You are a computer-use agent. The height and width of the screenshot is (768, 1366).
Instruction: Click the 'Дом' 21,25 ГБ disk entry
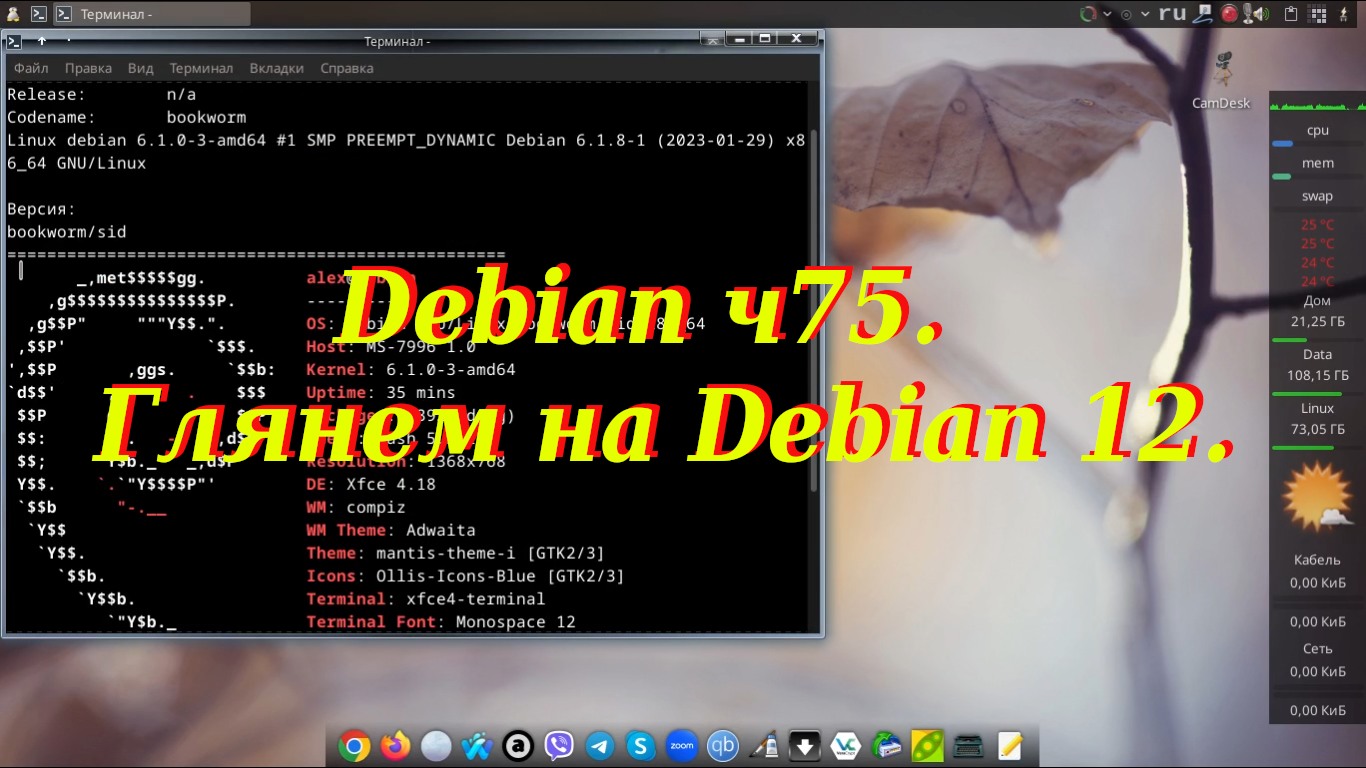pyautogui.click(x=1317, y=311)
